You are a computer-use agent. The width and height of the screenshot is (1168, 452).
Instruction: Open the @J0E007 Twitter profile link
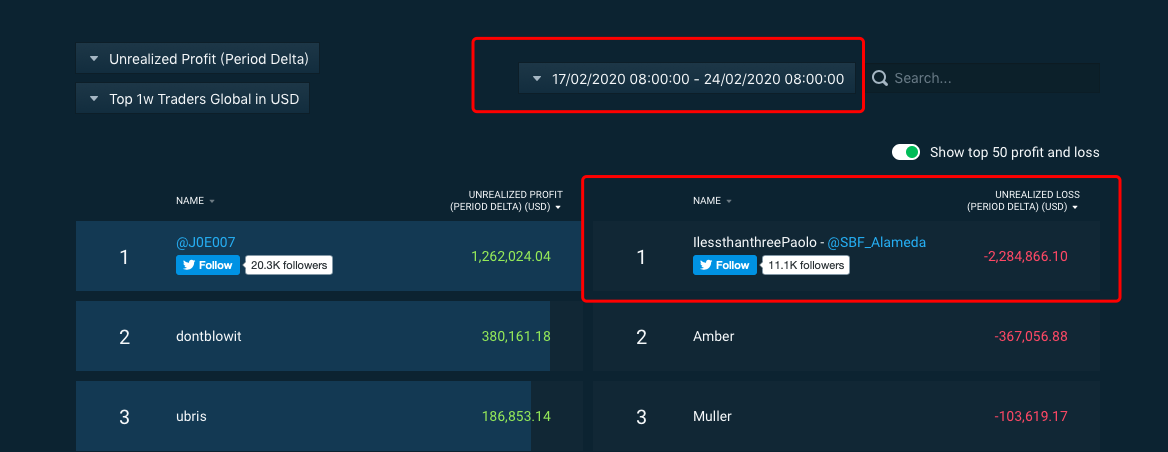click(206, 242)
